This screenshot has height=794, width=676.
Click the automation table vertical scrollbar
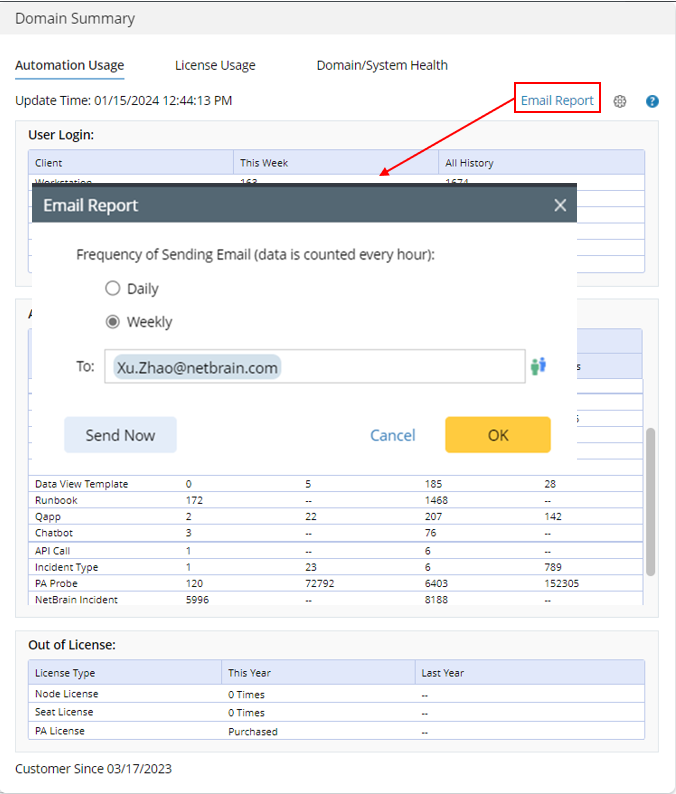[651, 500]
